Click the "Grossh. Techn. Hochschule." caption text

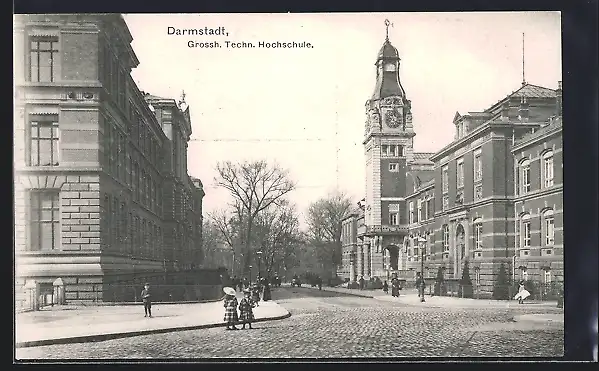click(250, 45)
